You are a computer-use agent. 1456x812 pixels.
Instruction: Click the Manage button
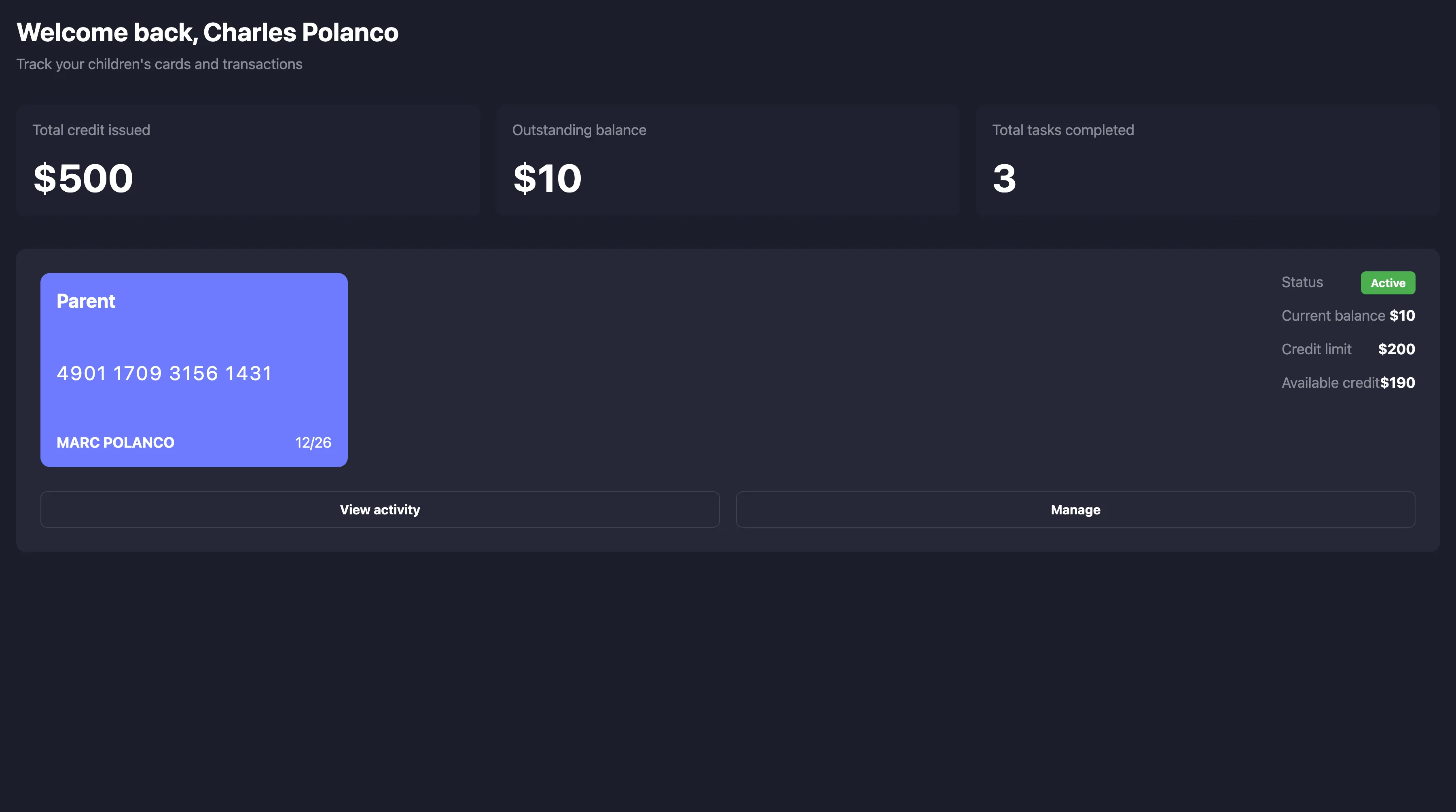coord(1075,509)
